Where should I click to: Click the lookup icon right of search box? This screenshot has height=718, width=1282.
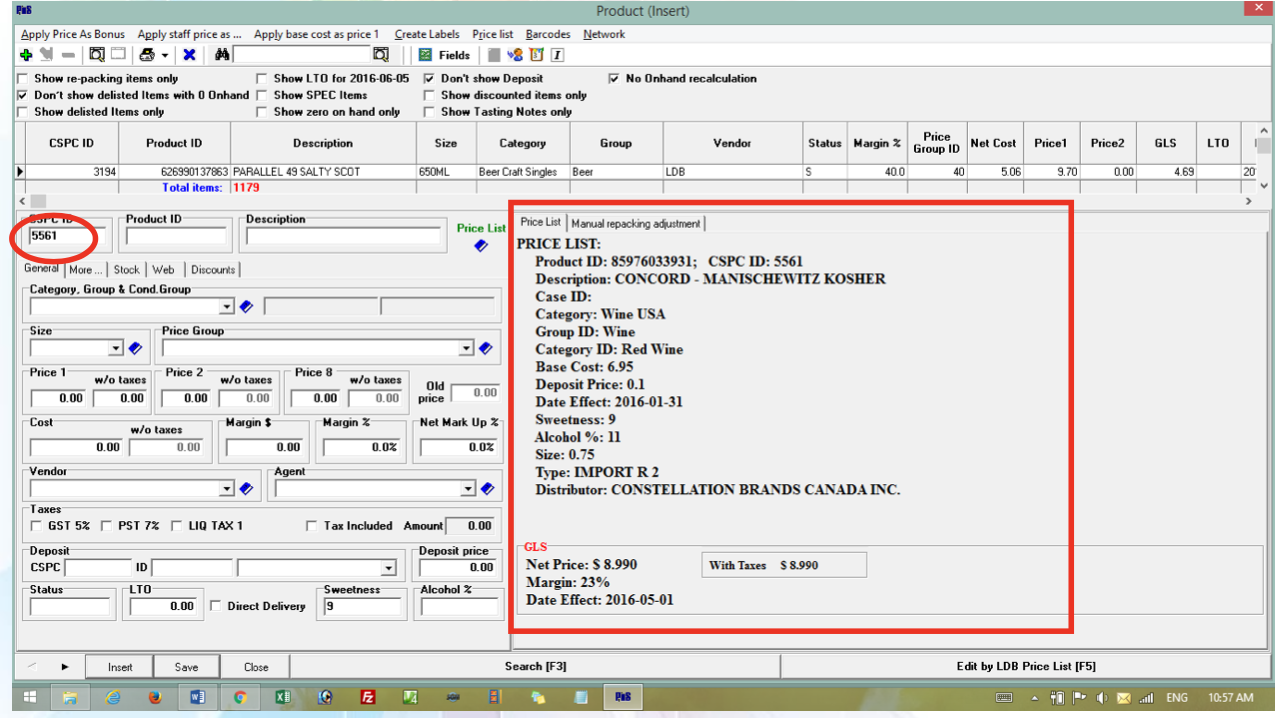381,55
